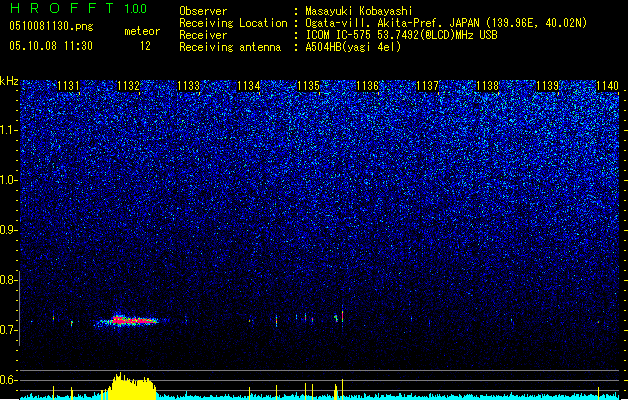Click the 1.1 kHz axis label
This screenshot has height=400, width=629.
[x=9, y=130]
